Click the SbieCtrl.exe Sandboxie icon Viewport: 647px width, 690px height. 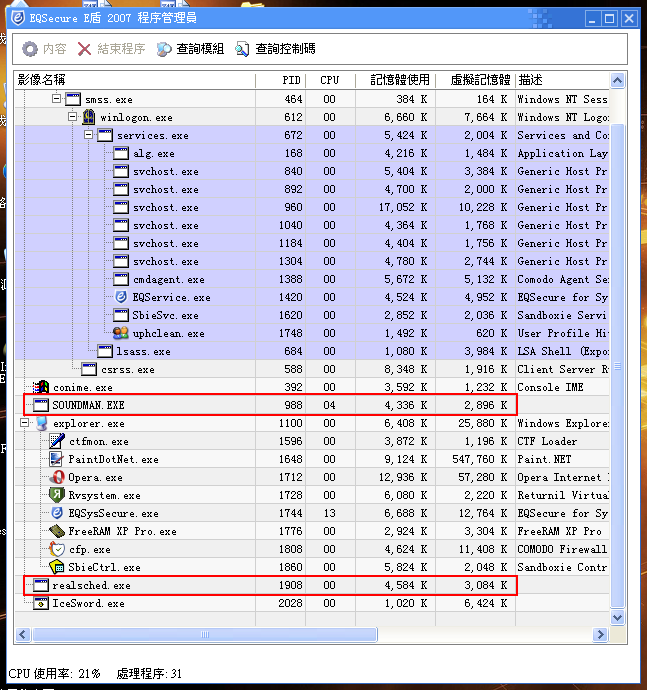[57, 567]
